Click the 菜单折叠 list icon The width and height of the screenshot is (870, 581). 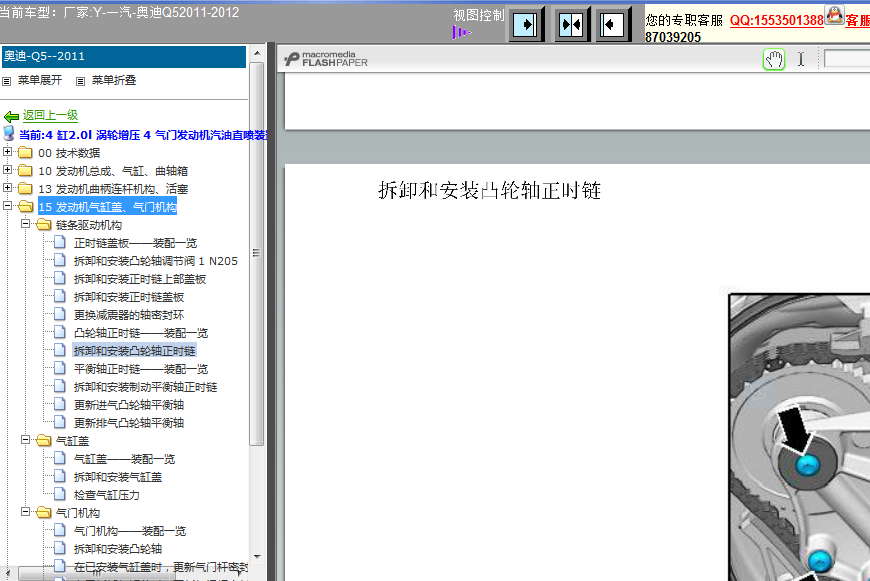click(x=80, y=81)
